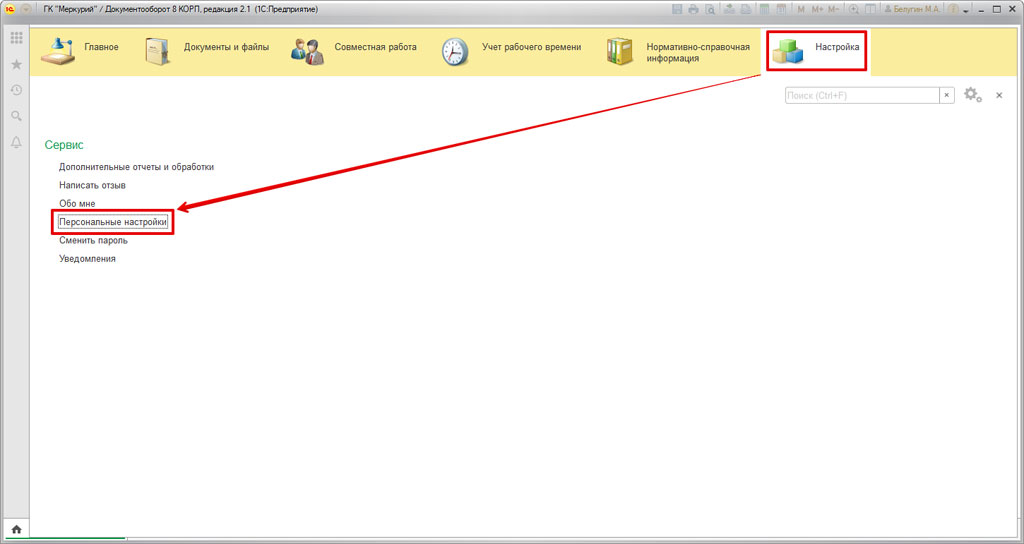Open History clock icon in sidebar
This screenshot has width=1024, height=544.
click(x=16, y=90)
